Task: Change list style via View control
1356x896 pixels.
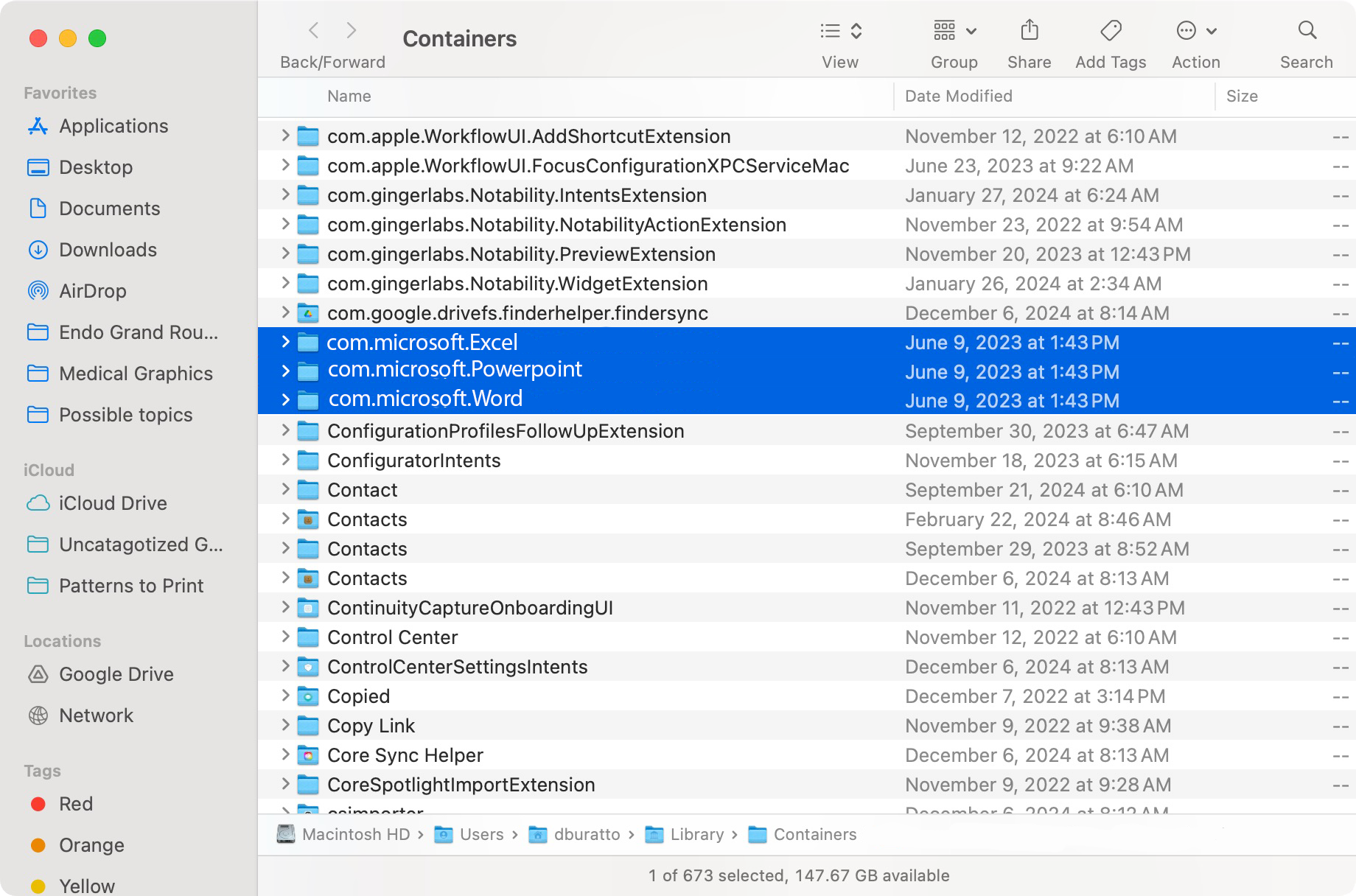Action: (x=840, y=31)
